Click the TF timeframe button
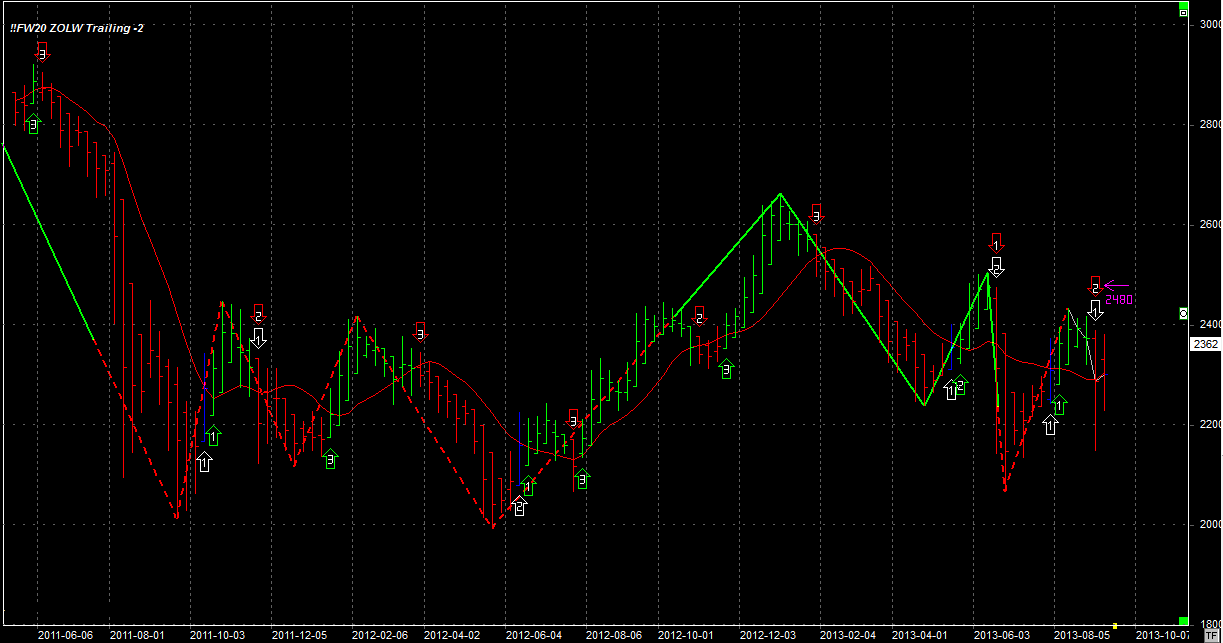Viewport: 1223px width, 643px height. (1213, 636)
